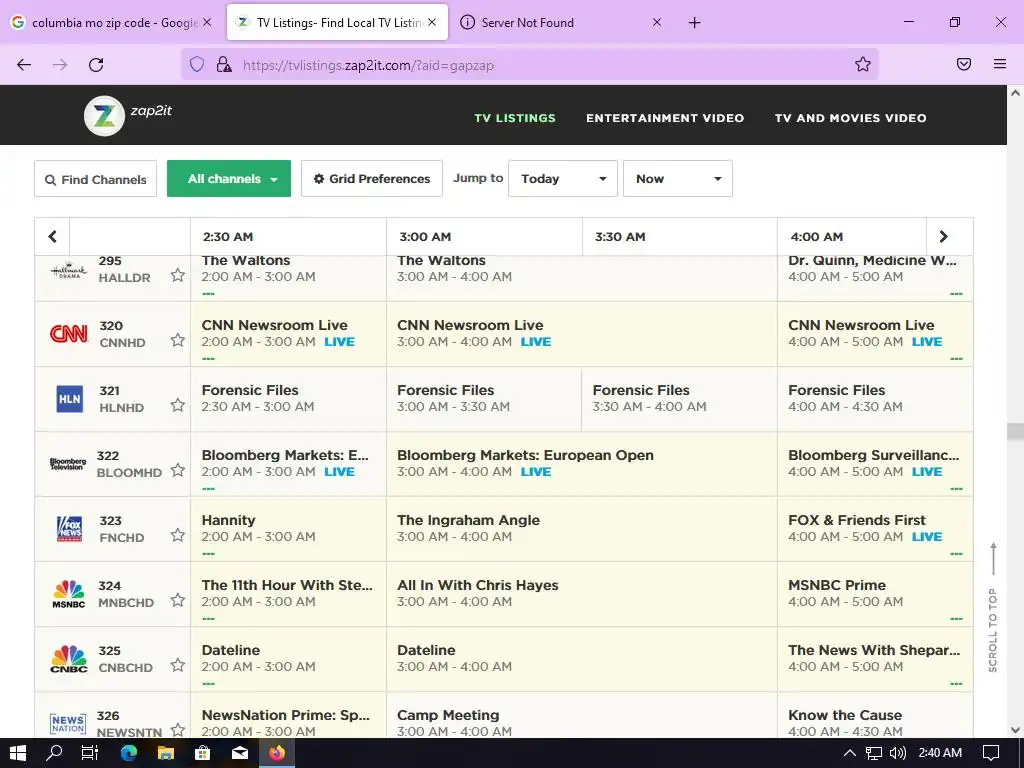Screen dimensions: 1024x768
Task: Click the Hallmark Drama channel logo
Action: pos(69,270)
